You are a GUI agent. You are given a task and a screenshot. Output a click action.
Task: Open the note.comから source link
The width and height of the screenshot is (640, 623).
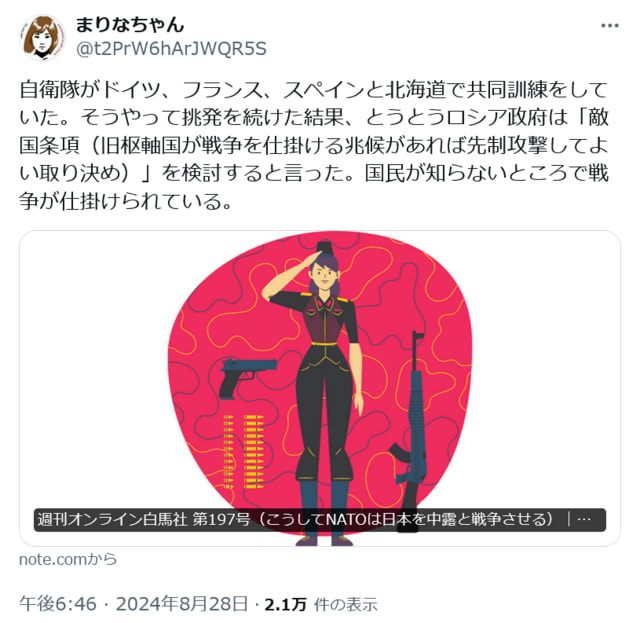[x=68, y=559]
